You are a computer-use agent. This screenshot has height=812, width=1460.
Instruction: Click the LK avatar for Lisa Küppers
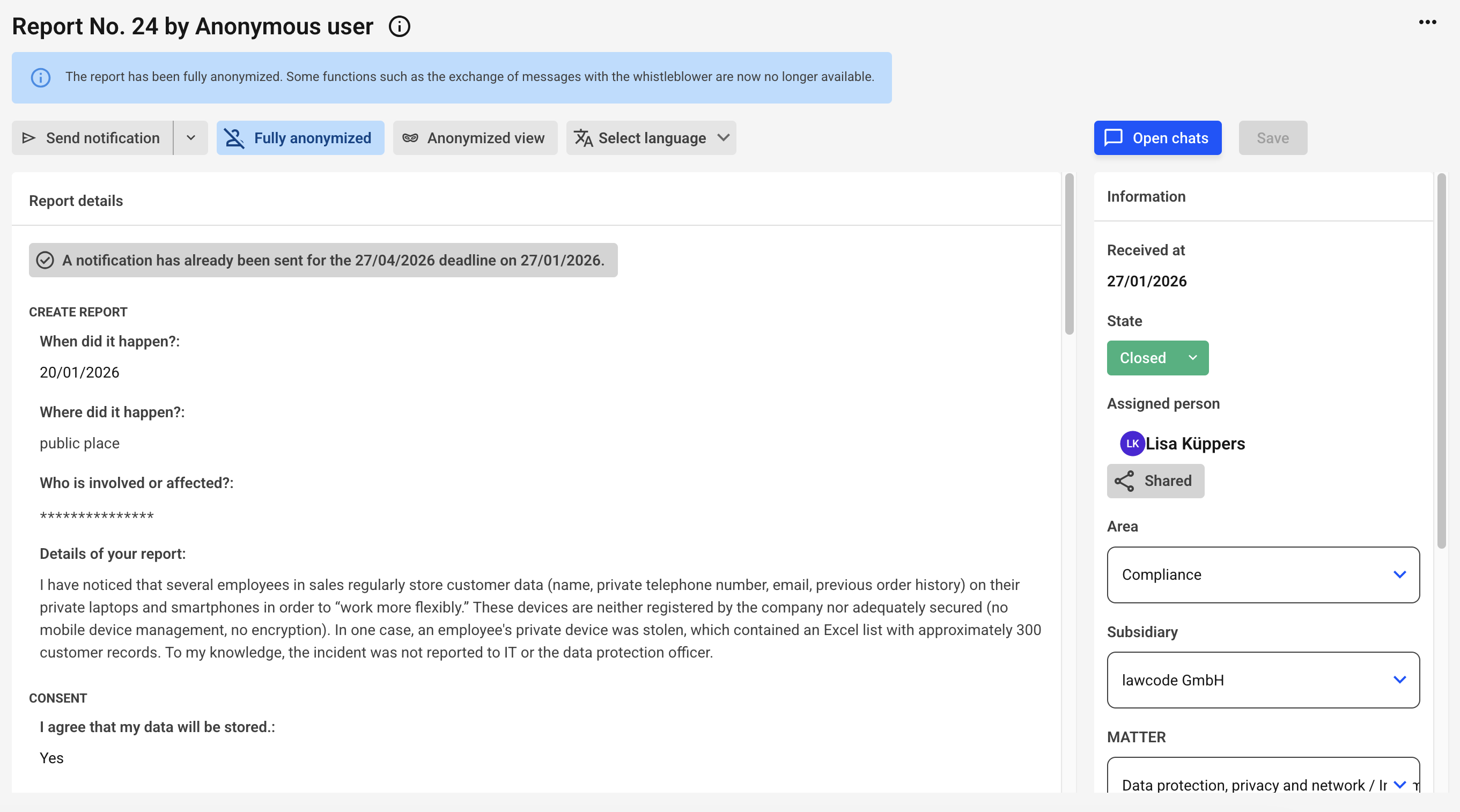pyautogui.click(x=1132, y=444)
